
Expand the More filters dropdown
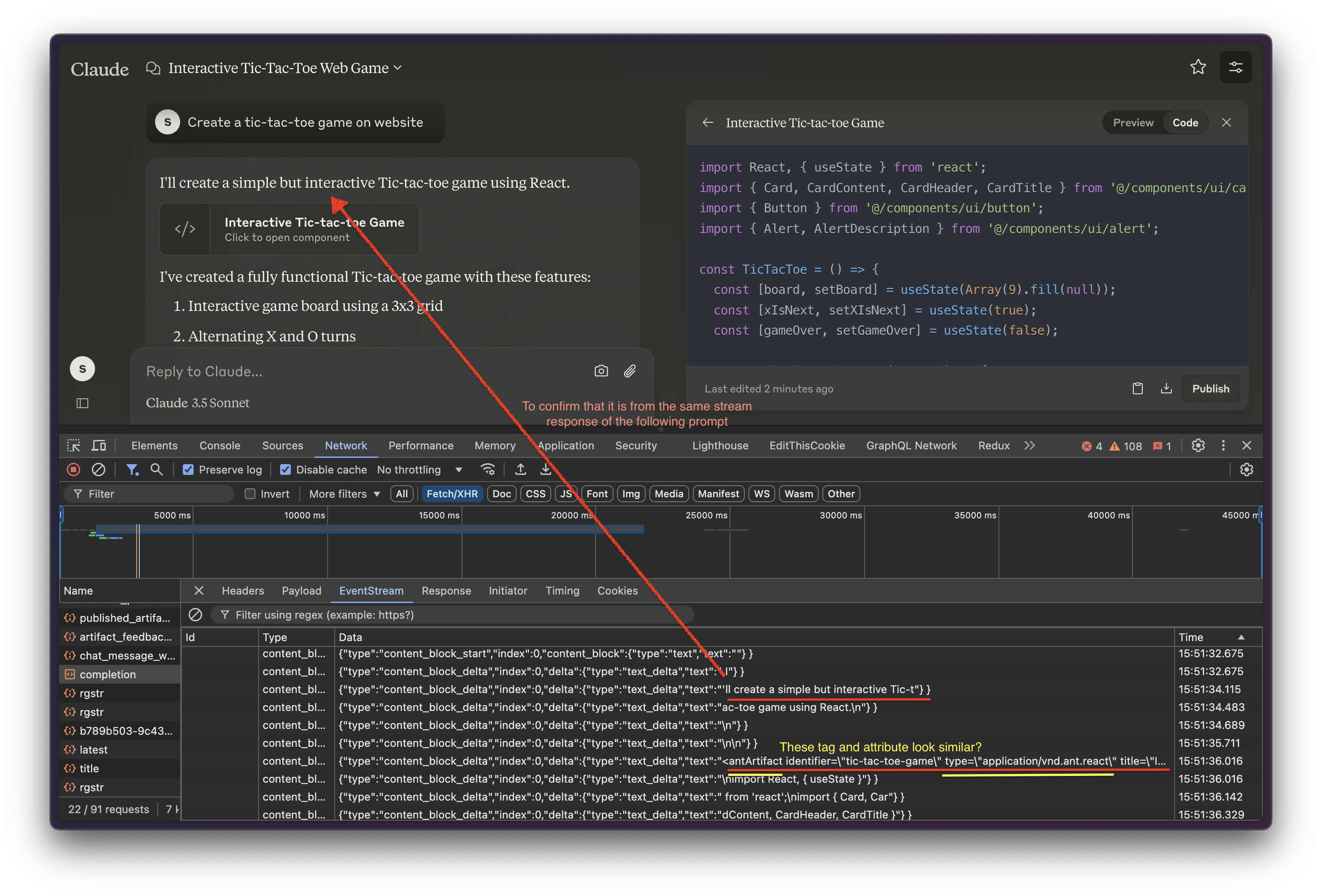coord(344,494)
